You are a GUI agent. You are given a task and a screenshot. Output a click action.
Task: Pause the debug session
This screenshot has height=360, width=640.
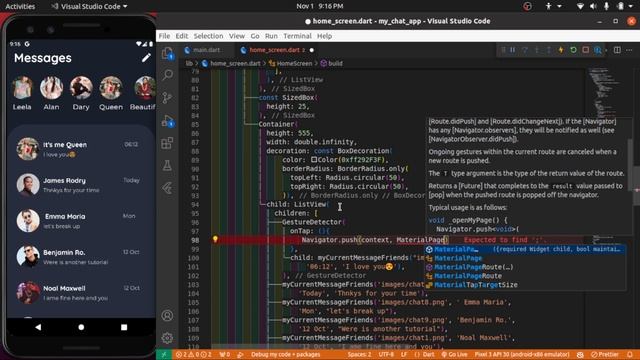pos(513,50)
